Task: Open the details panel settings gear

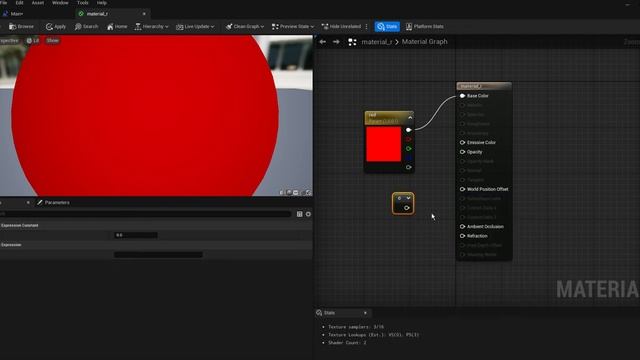Action: (x=308, y=214)
